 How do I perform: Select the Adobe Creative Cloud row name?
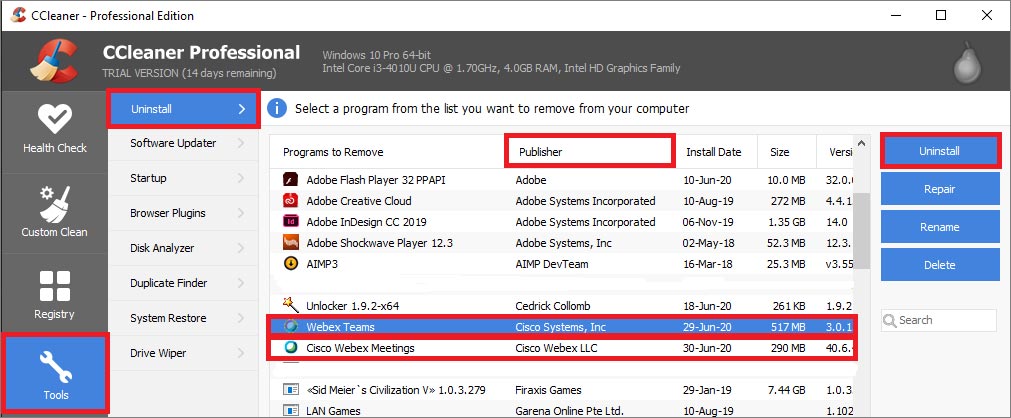coord(358,201)
